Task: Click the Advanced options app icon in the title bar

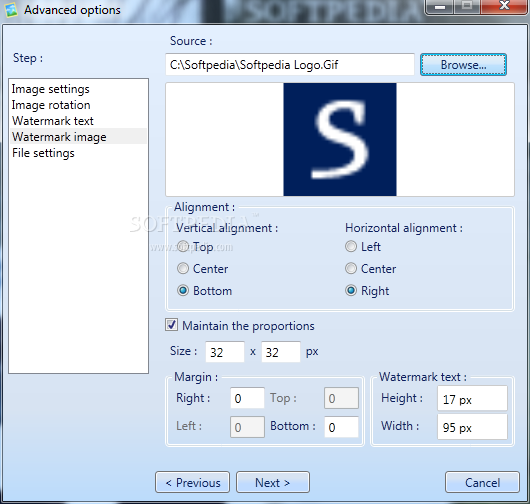Action: [x=10, y=10]
